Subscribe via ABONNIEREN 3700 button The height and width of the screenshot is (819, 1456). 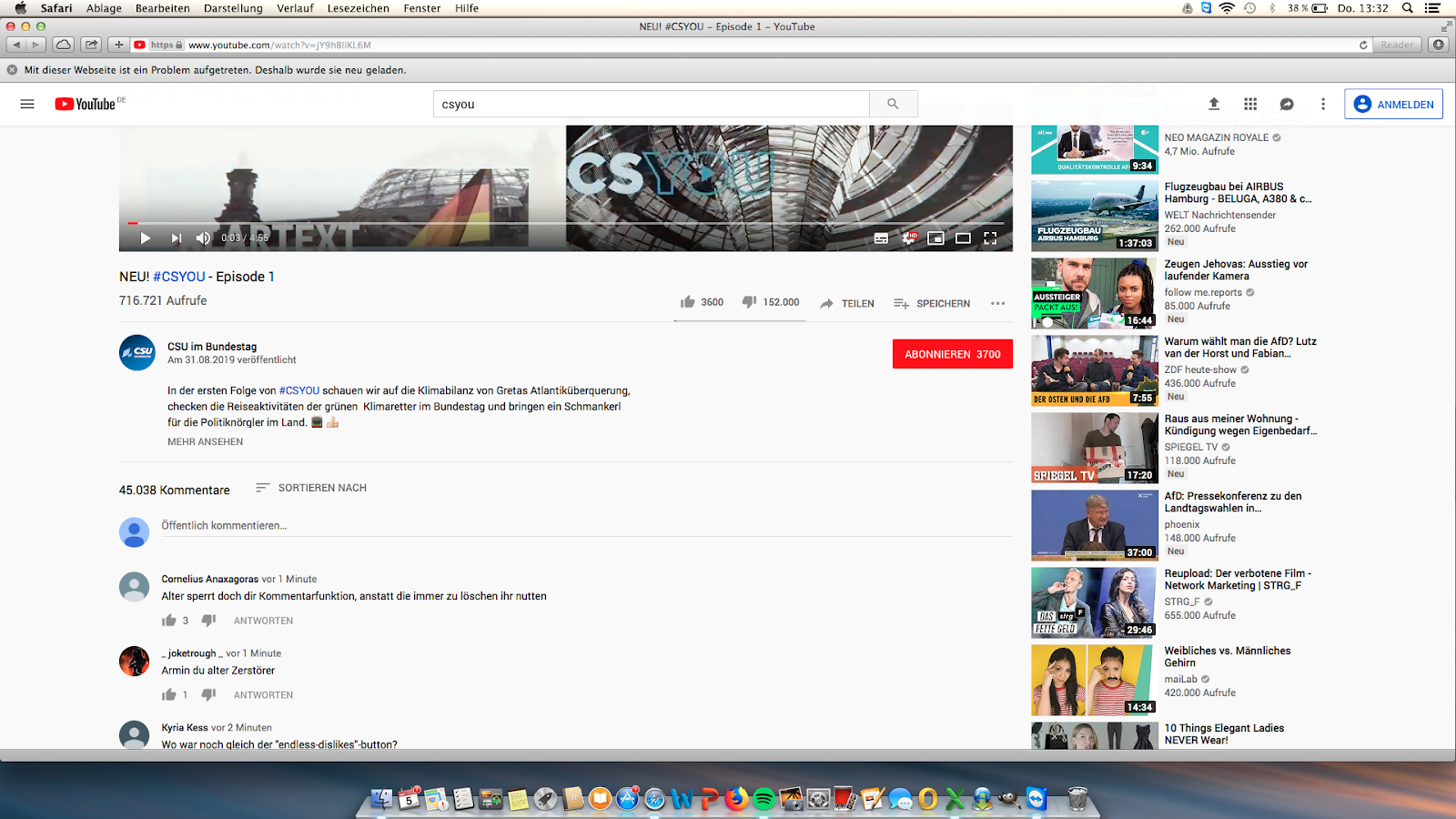click(x=953, y=354)
